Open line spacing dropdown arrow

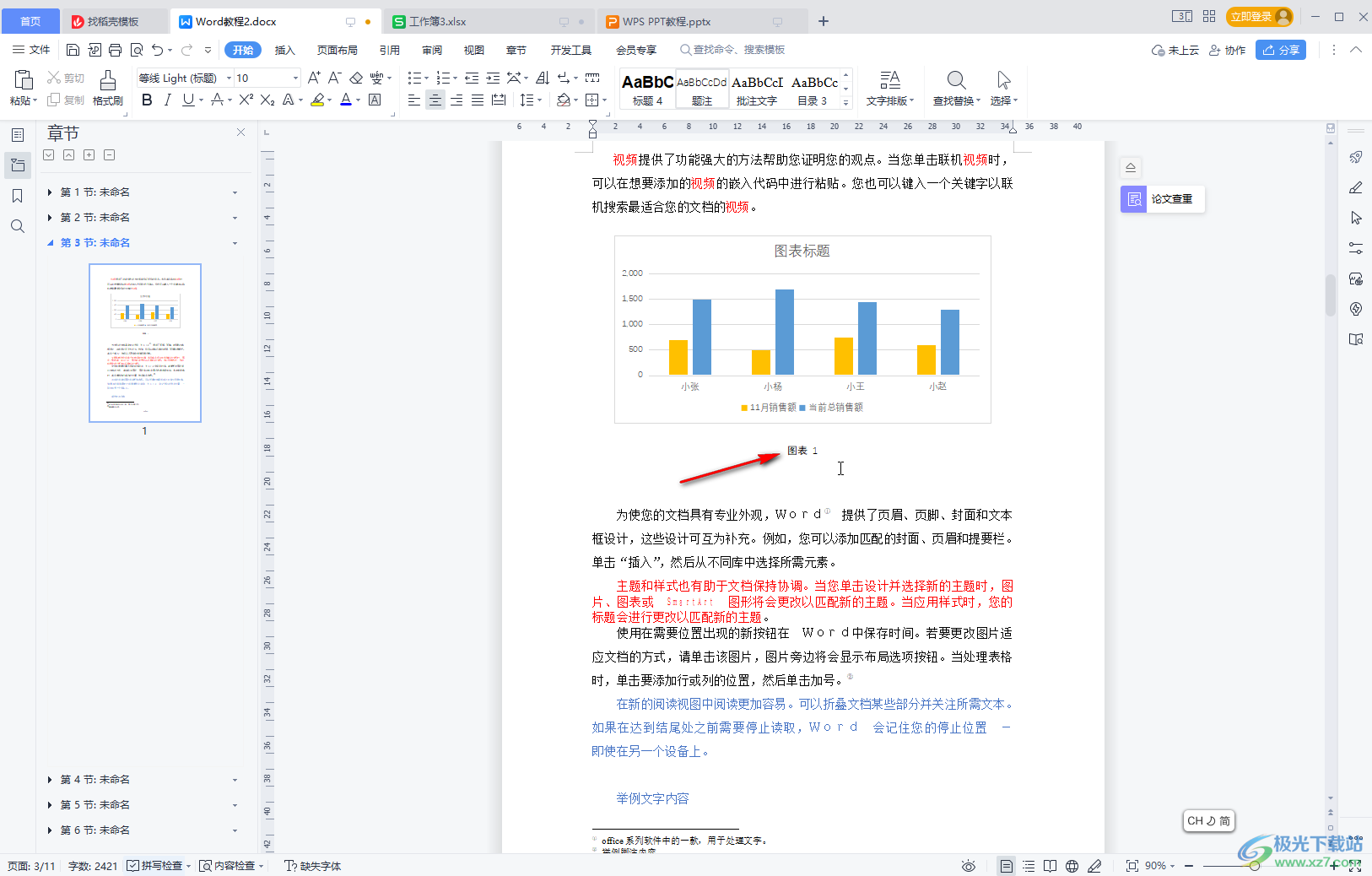(539, 100)
